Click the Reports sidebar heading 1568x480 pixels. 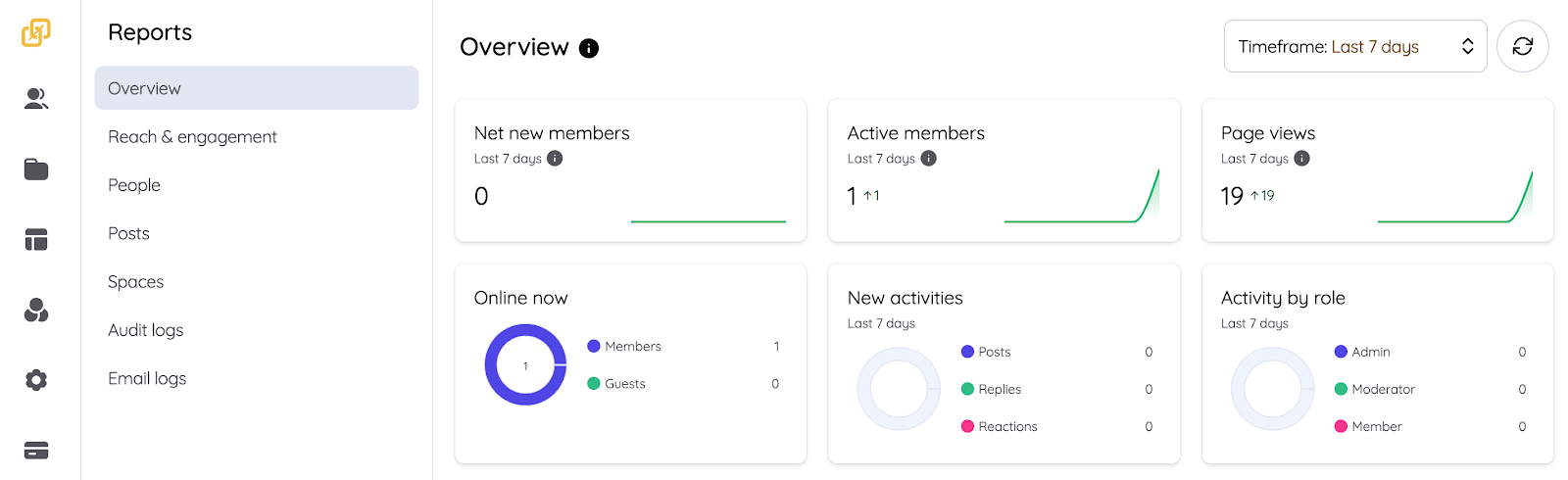coord(150,32)
